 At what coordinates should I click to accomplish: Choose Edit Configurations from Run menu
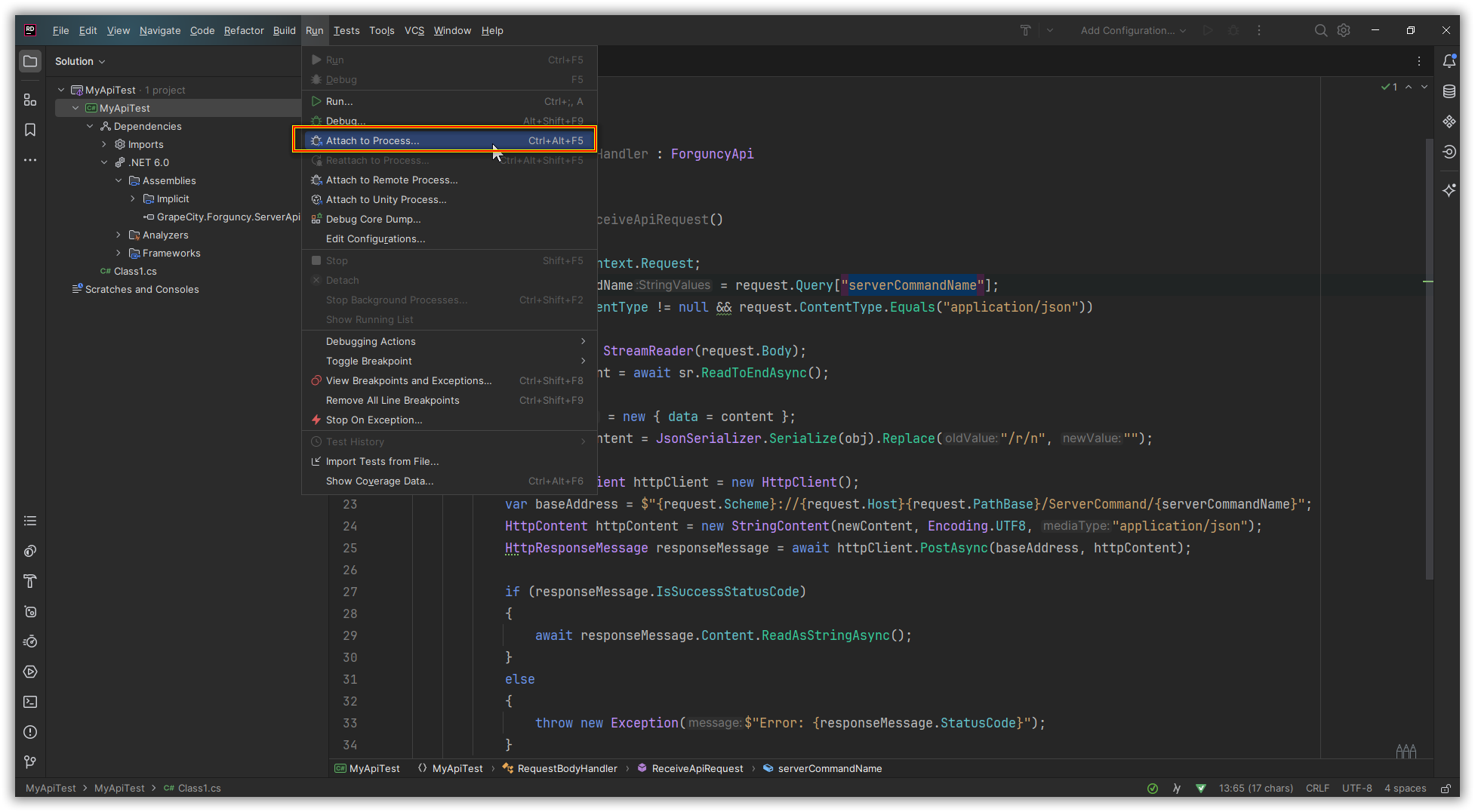(x=375, y=238)
